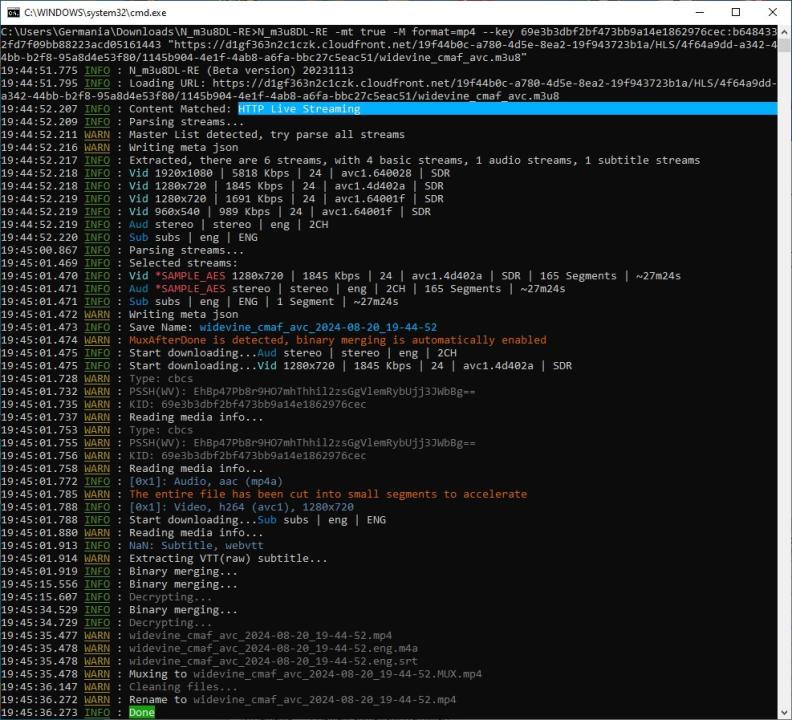Open the cmd.exe system menu icon
This screenshot has height=720, width=792.
click(x=12, y=12)
